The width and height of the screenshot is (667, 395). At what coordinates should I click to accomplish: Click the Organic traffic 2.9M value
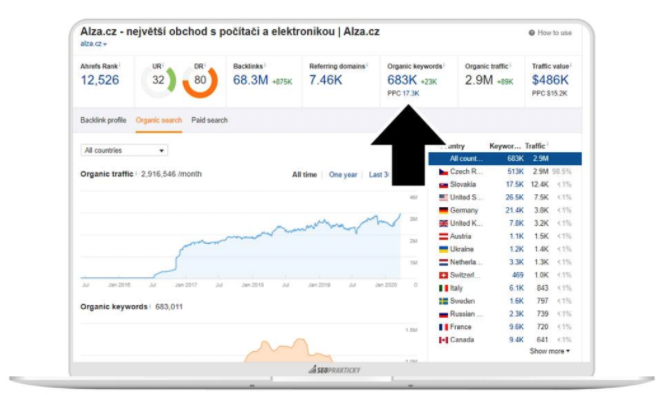[479, 80]
